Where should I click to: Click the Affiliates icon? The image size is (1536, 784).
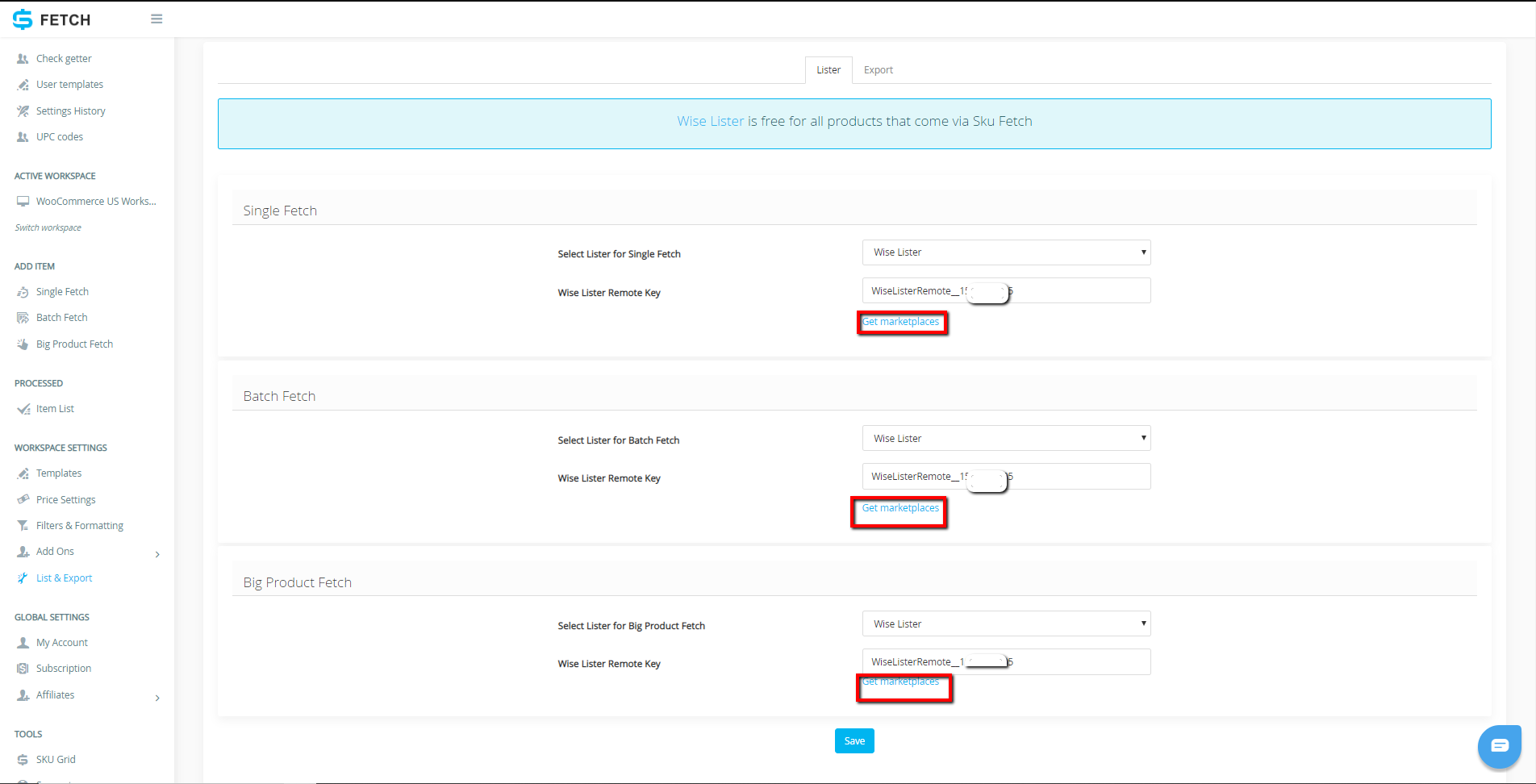23,695
